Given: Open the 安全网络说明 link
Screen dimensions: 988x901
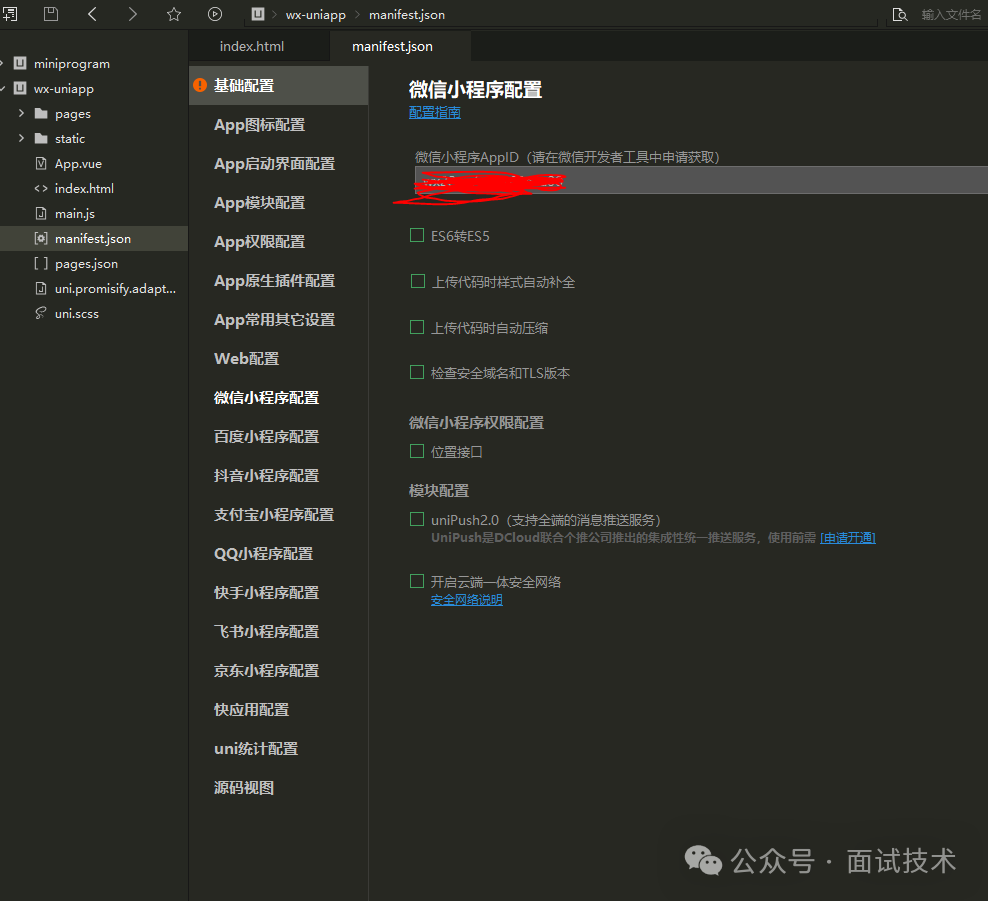Looking at the screenshot, I should click(x=467, y=600).
